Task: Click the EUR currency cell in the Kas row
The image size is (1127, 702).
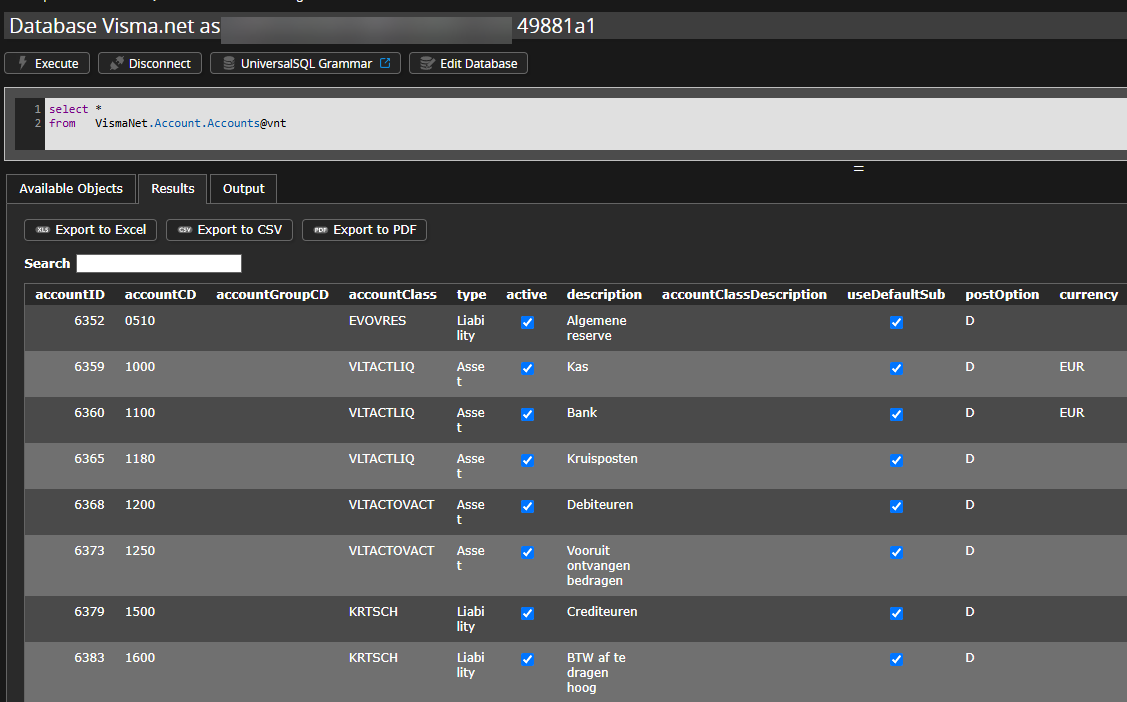Action: pos(1072,366)
